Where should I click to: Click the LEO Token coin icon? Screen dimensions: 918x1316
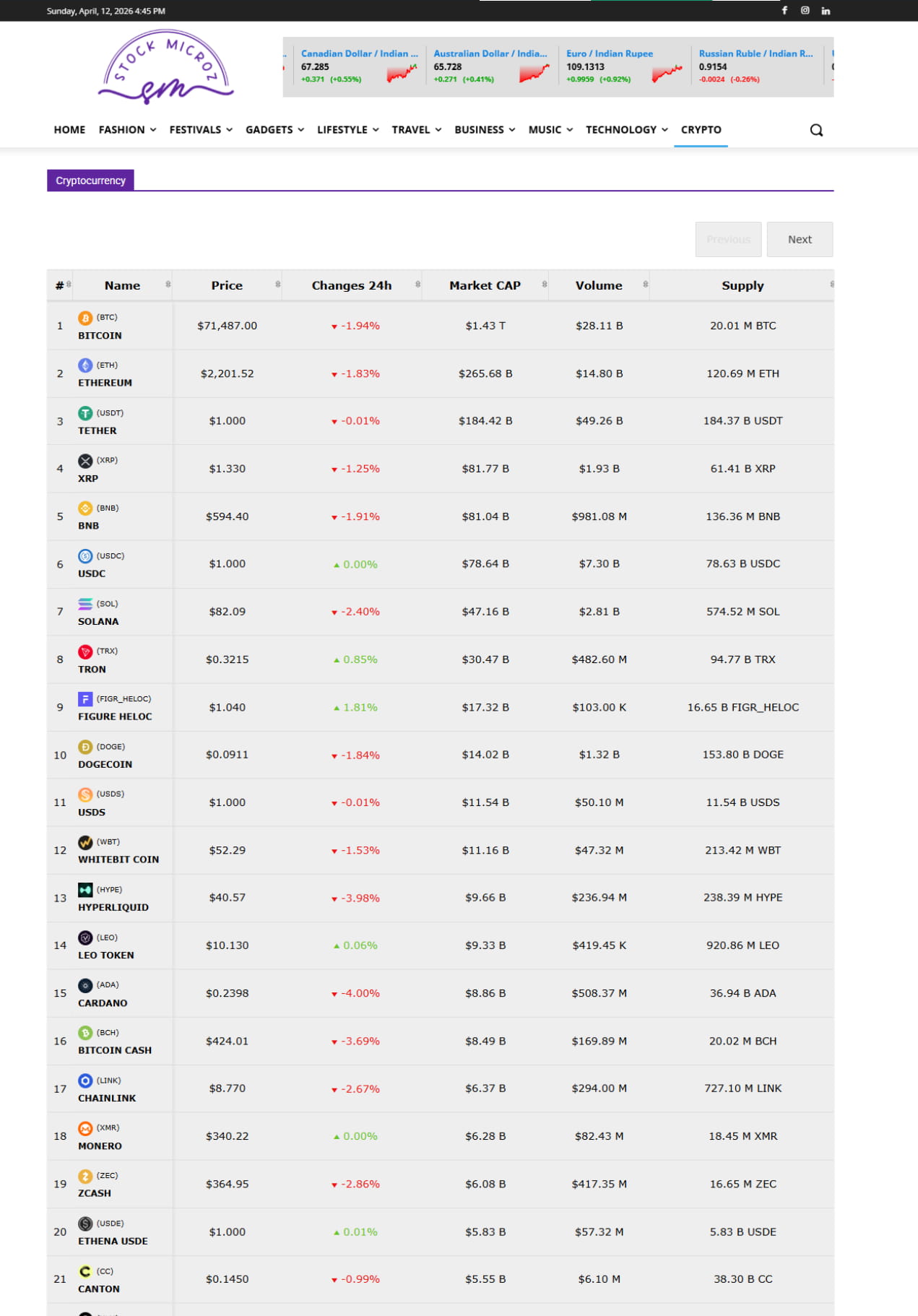point(85,938)
